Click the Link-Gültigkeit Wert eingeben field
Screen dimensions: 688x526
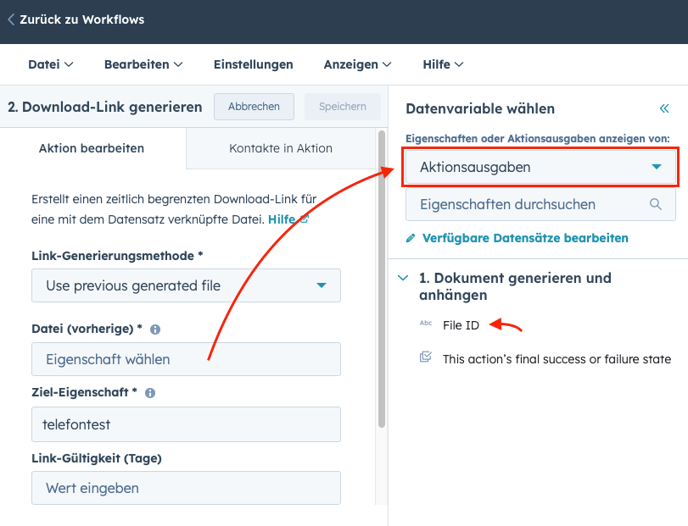[x=186, y=488]
